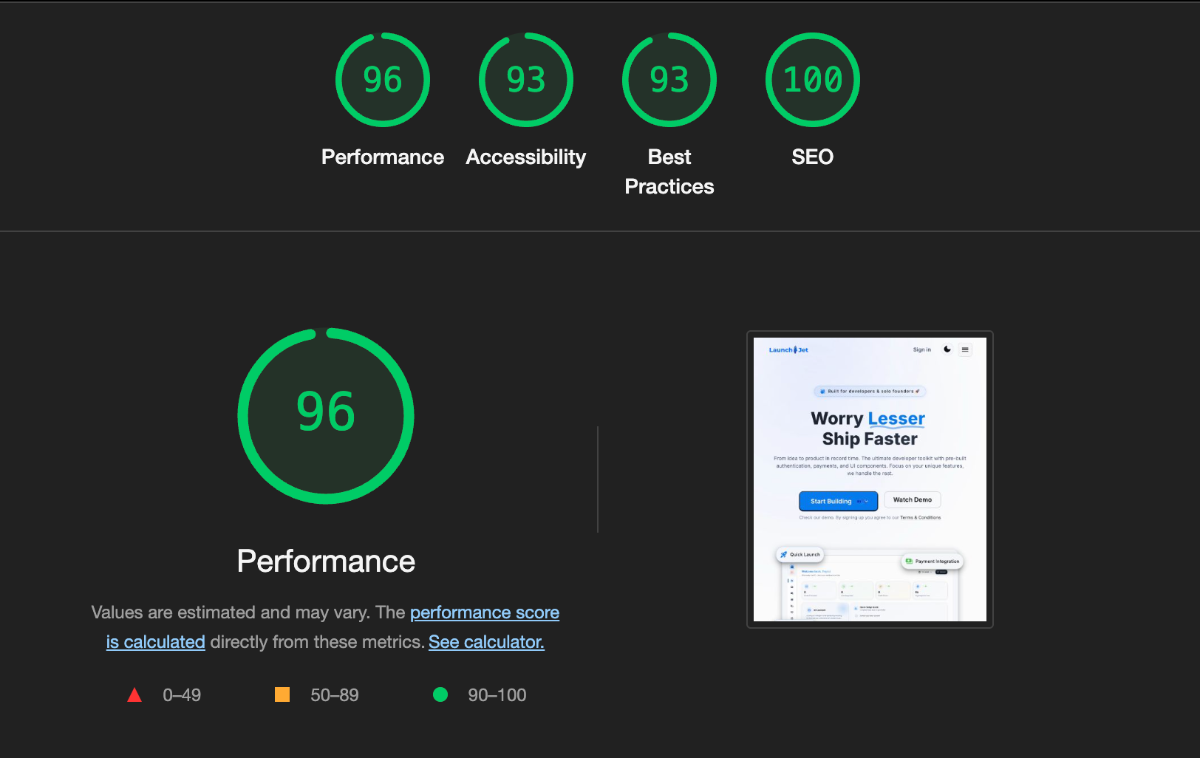The image size is (1200, 758).
Task: Open the 'See calculator.' link
Action: pos(486,642)
